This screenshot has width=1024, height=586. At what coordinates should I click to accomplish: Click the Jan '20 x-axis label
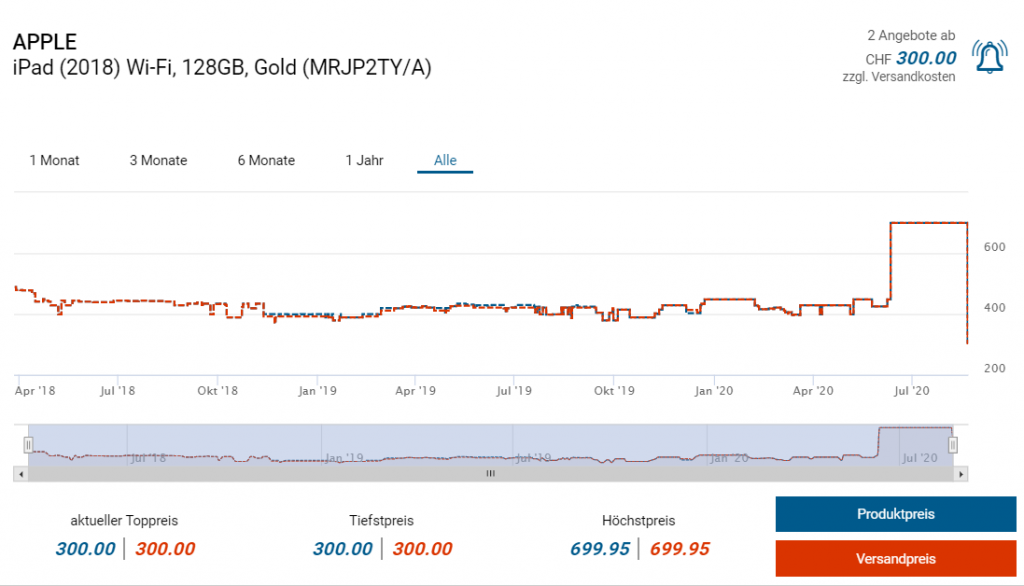(x=716, y=389)
